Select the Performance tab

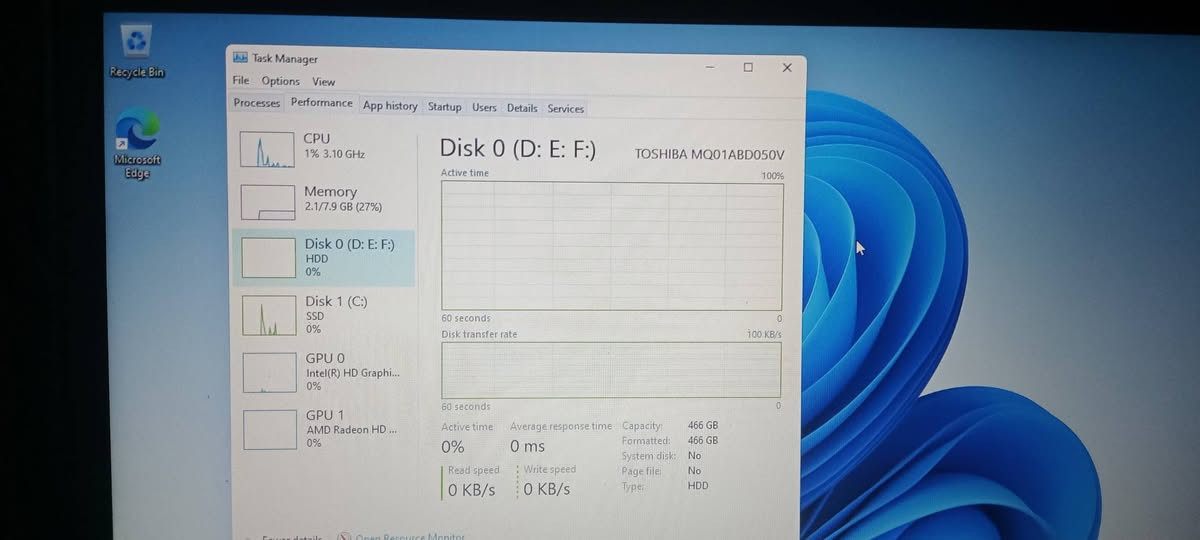click(x=322, y=103)
